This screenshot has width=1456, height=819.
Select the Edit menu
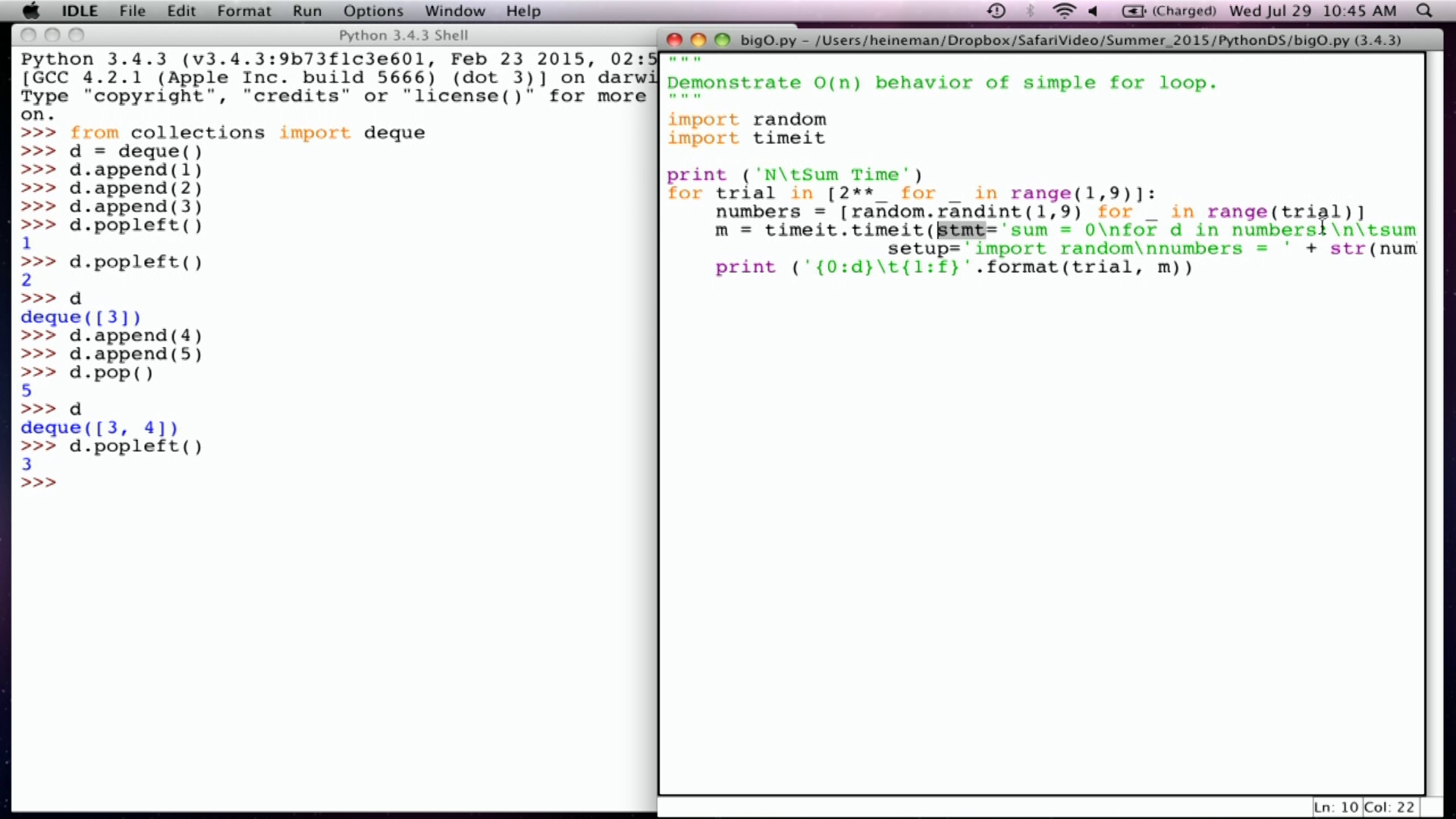(180, 11)
